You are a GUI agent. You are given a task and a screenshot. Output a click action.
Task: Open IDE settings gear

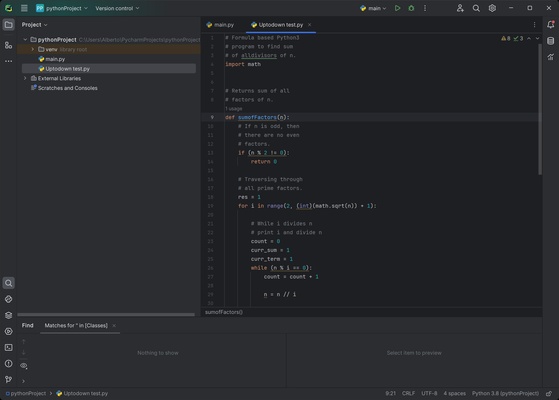(492, 8)
